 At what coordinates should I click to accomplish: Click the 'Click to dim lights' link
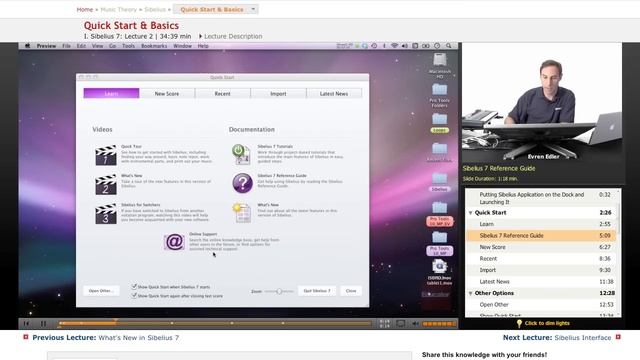[x=547, y=323]
